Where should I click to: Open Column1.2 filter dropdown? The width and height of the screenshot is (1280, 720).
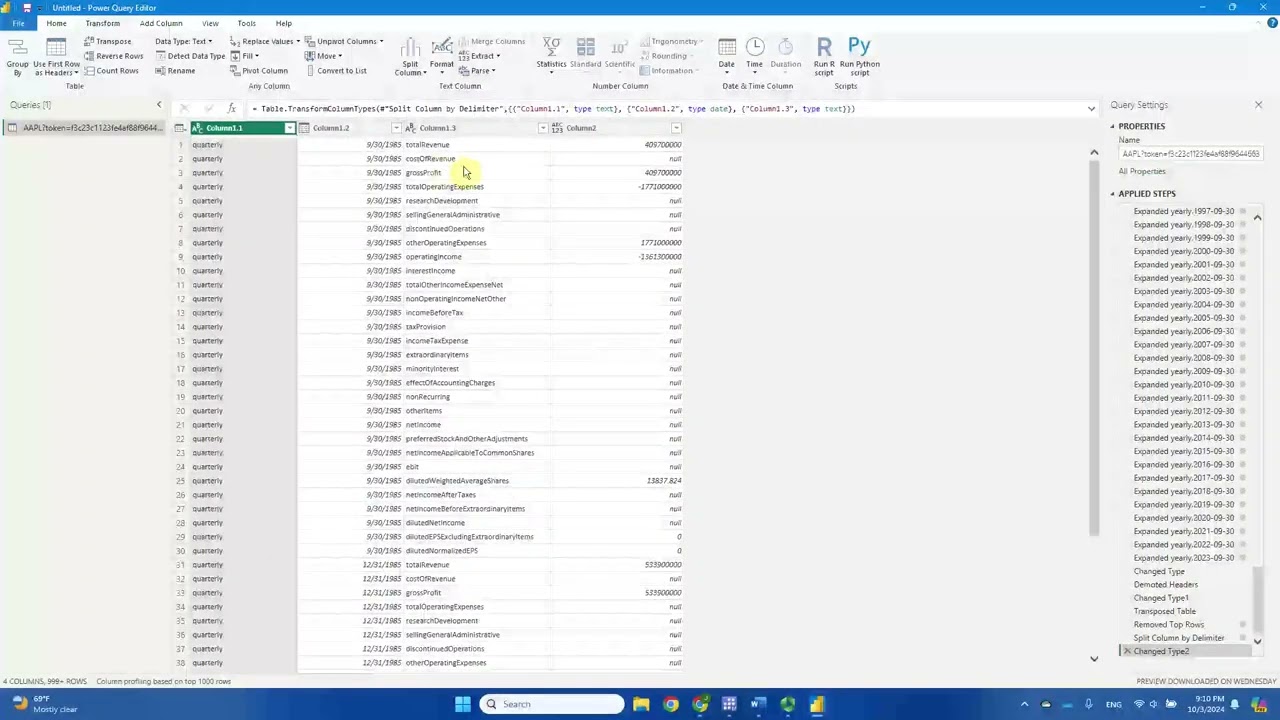396,128
